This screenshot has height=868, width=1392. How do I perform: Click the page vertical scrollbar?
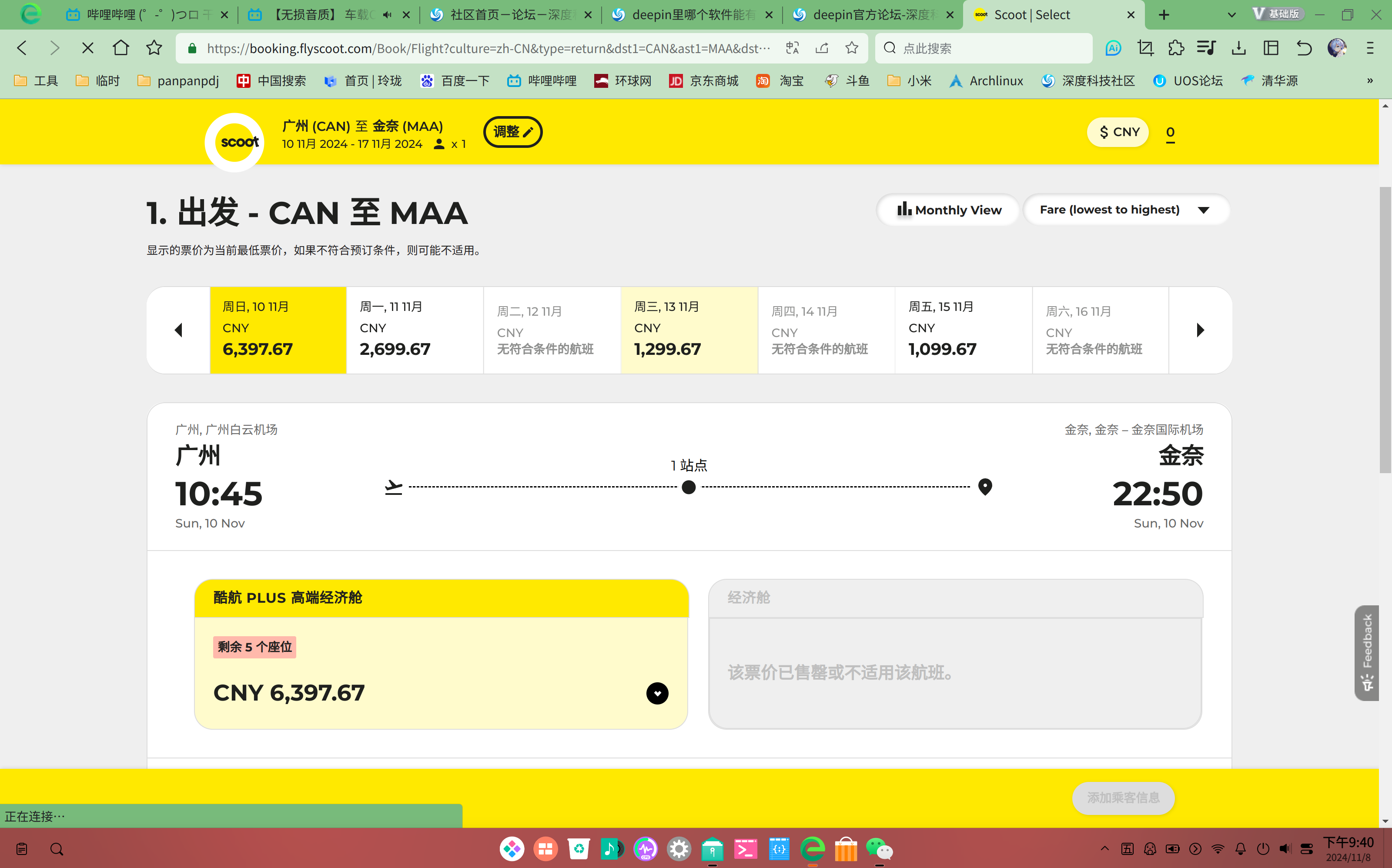click(x=1385, y=330)
